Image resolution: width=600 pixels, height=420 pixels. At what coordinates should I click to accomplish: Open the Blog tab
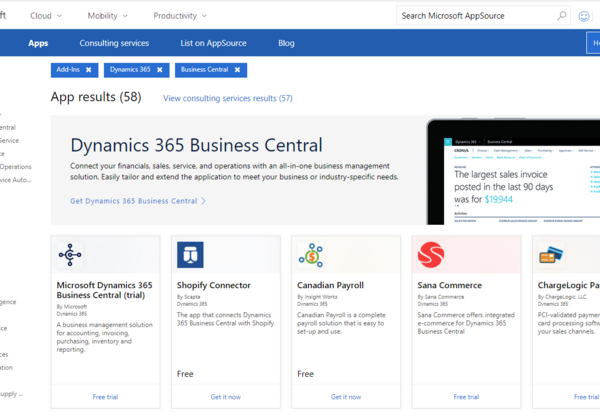pos(286,43)
